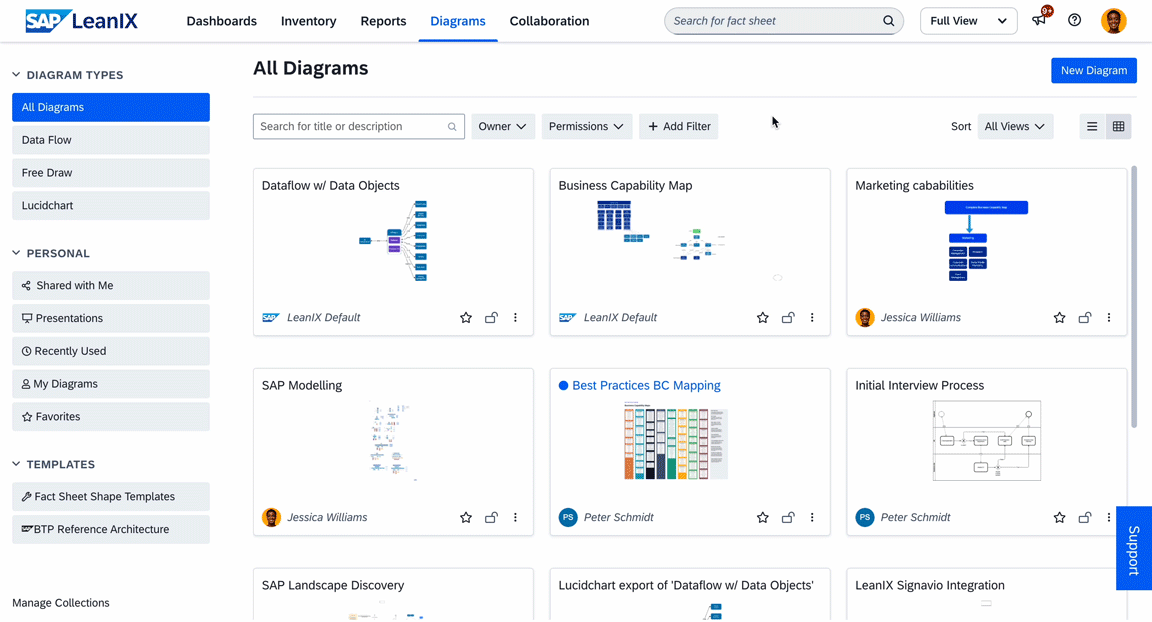Click lock icon on SAP Modelling card
1152x622 pixels.
tap(491, 517)
